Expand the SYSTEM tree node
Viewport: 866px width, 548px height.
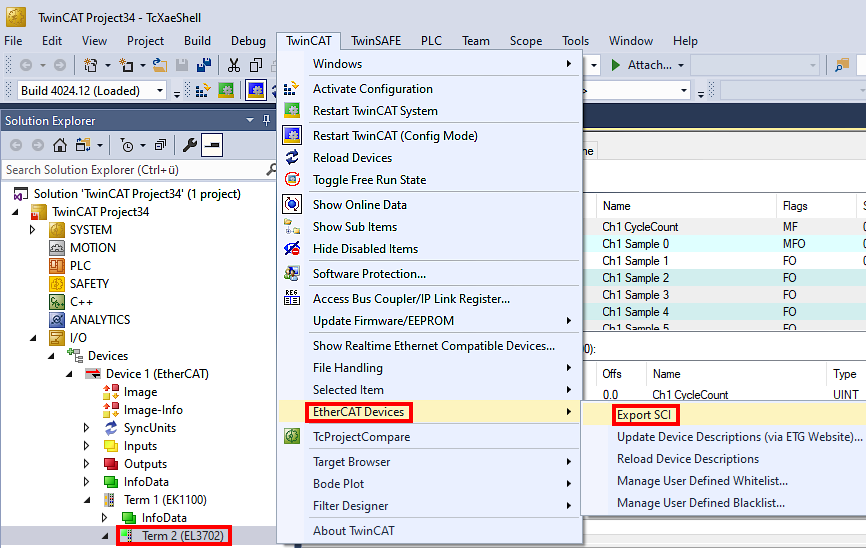coord(33,230)
